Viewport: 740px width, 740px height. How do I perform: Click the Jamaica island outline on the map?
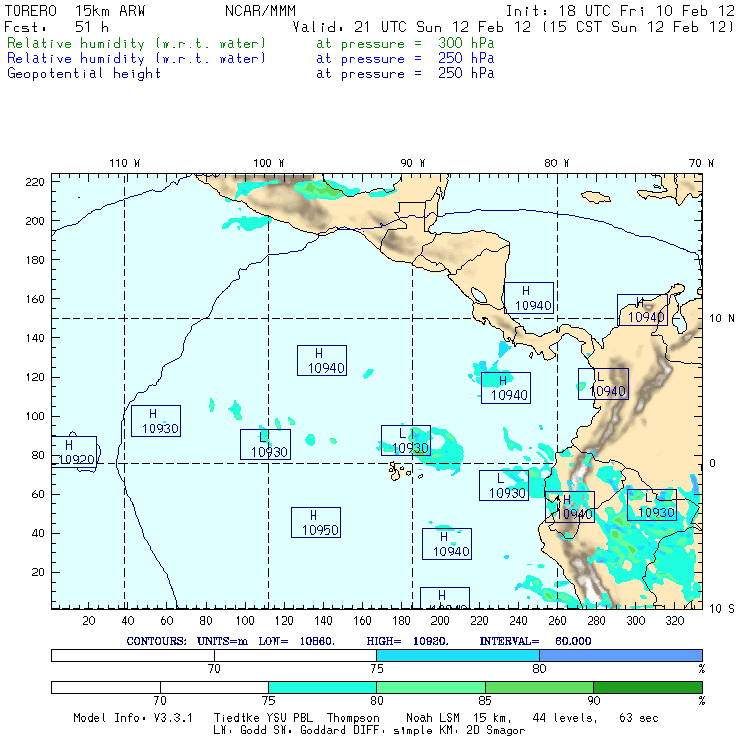click(596, 197)
